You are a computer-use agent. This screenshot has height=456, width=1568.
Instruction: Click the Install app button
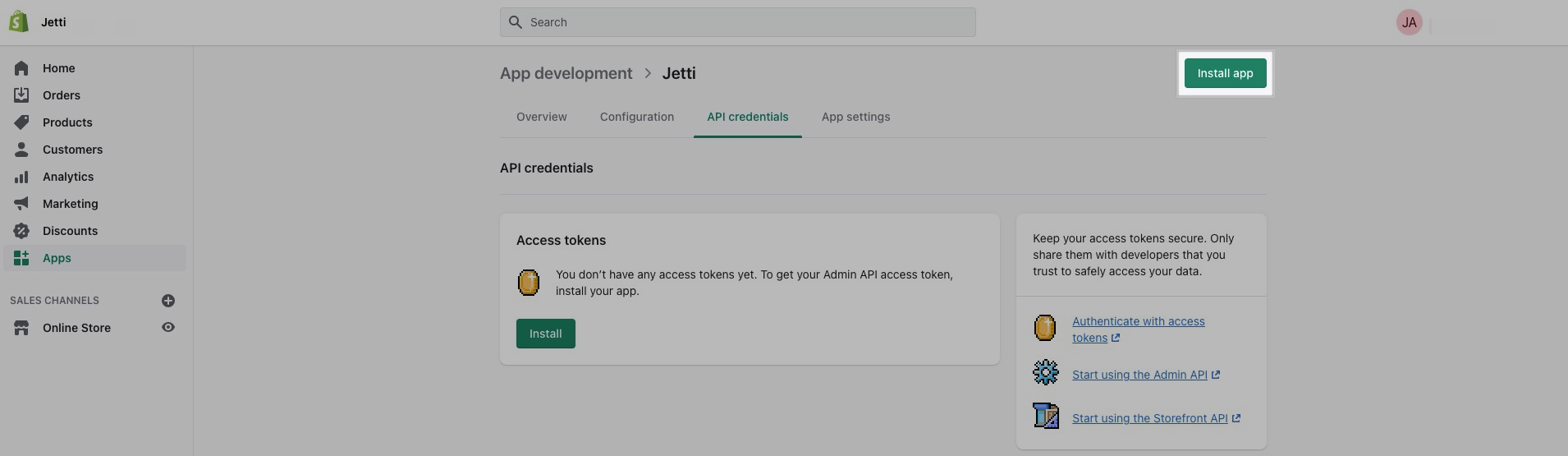(1225, 73)
